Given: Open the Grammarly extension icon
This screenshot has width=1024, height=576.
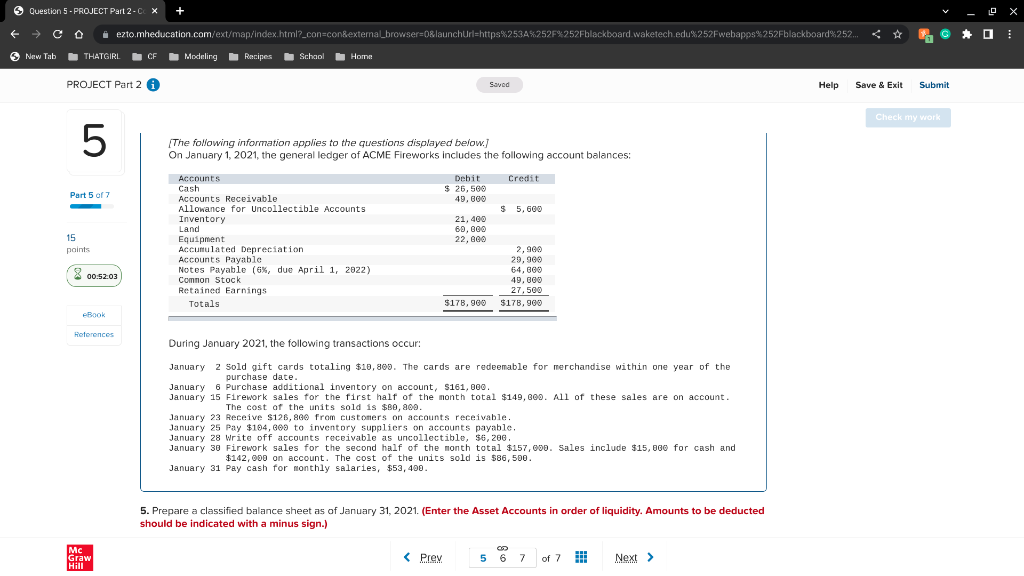Looking at the screenshot, I should (944, 33).
